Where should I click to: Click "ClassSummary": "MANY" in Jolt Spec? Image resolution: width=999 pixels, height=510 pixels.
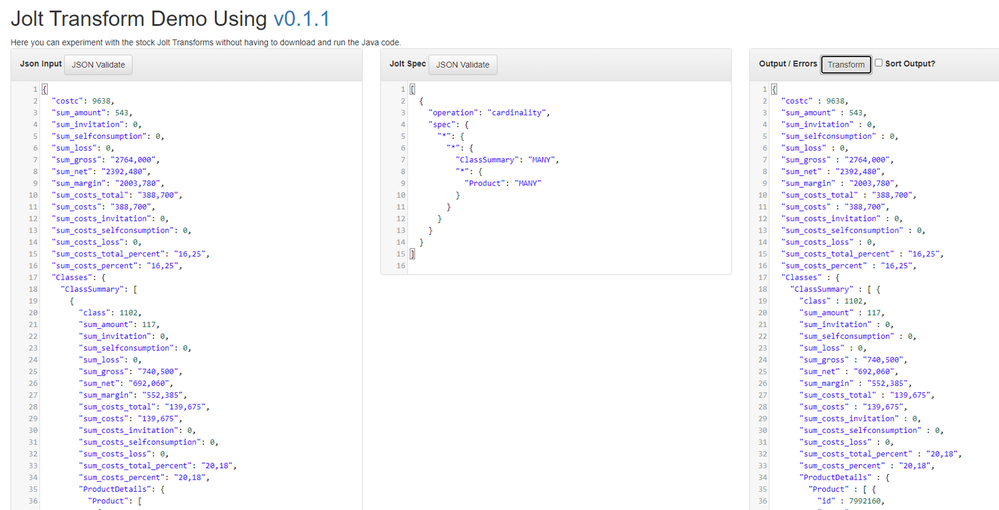(x=507, y=160)
